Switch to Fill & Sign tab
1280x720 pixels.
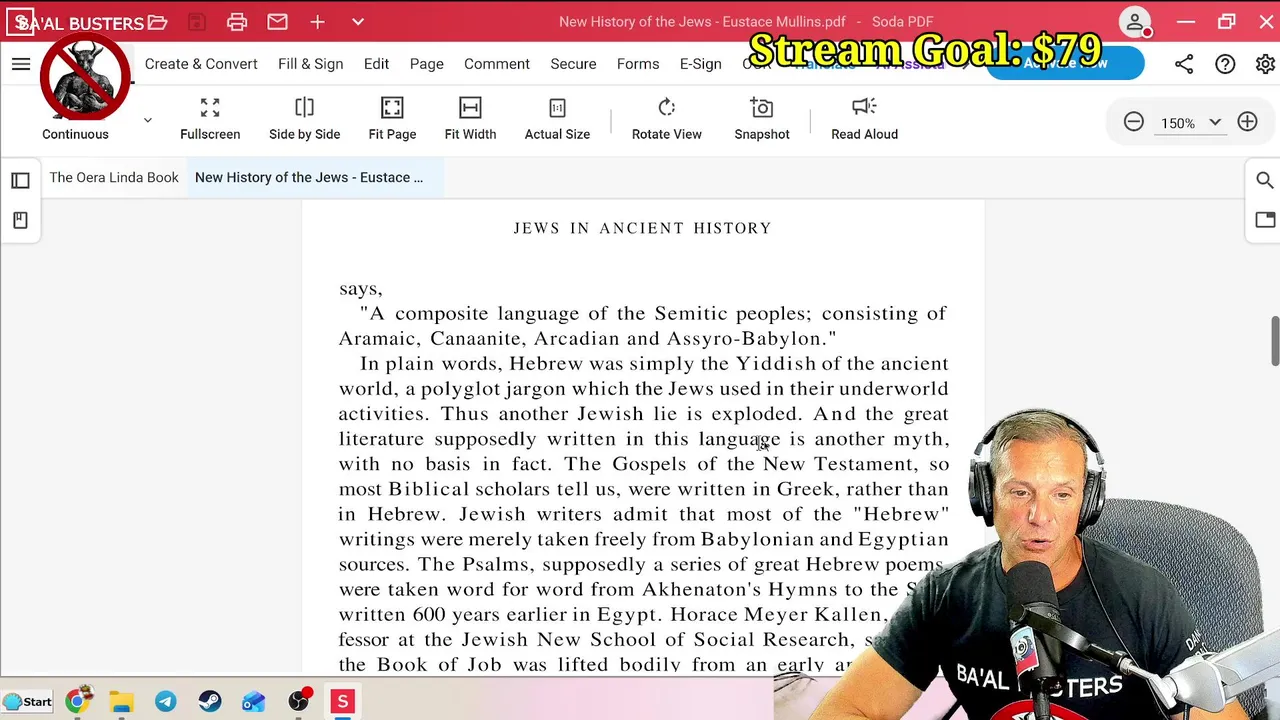(310, 64)
